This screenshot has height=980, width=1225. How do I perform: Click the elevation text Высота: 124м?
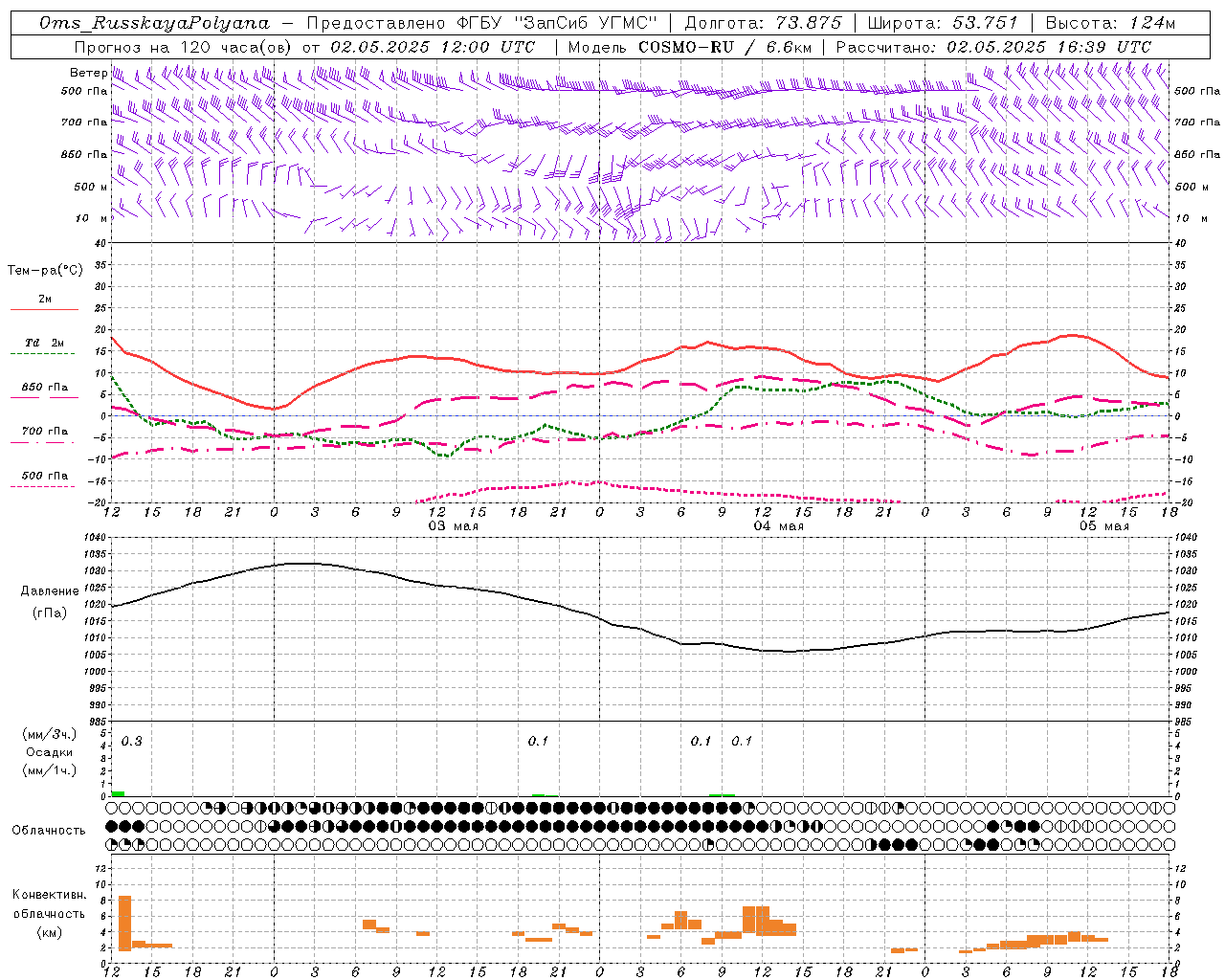1110,23
